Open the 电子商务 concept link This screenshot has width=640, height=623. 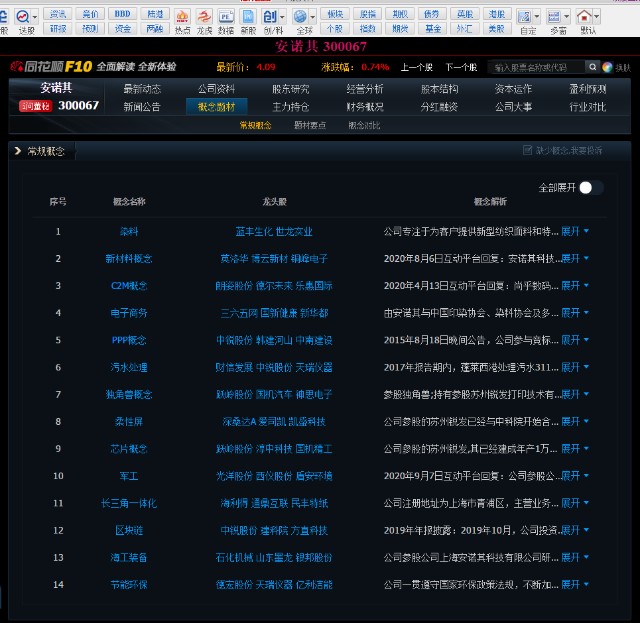point(129,313)
